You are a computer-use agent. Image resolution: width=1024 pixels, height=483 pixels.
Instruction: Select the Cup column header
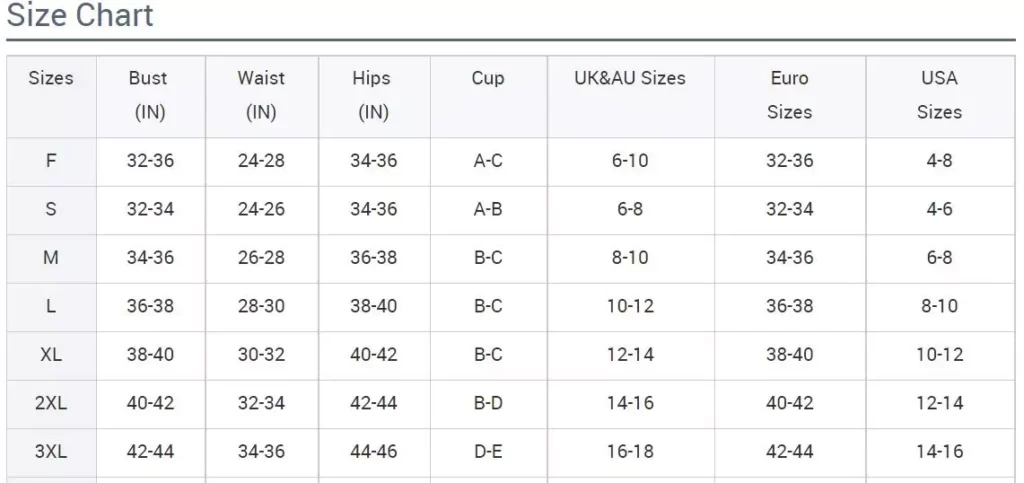[x=488, y=78]
